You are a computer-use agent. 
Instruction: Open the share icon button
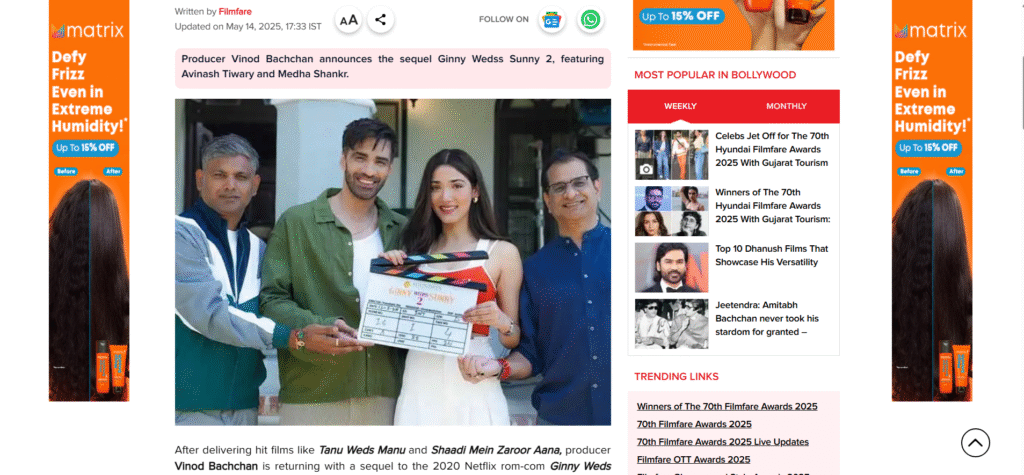point(380,19)
